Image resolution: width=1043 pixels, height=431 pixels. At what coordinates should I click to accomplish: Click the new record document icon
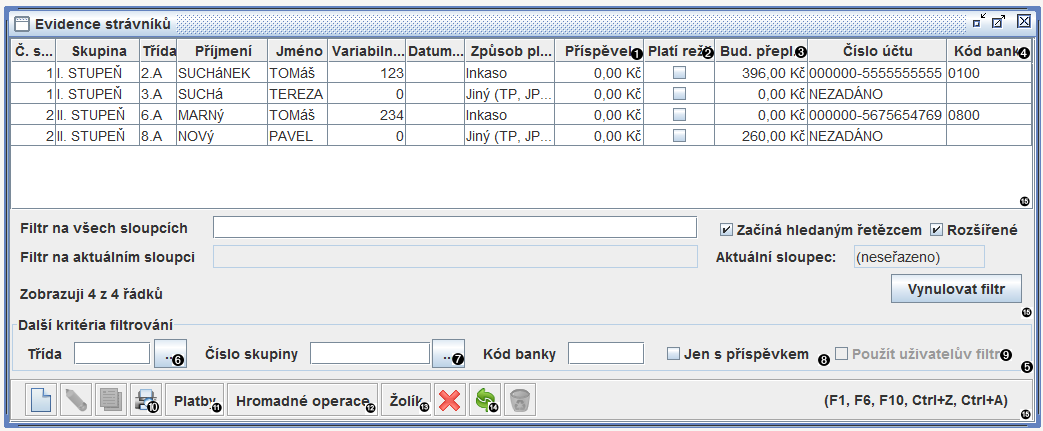pyautogui.click(x=40, y=401)
